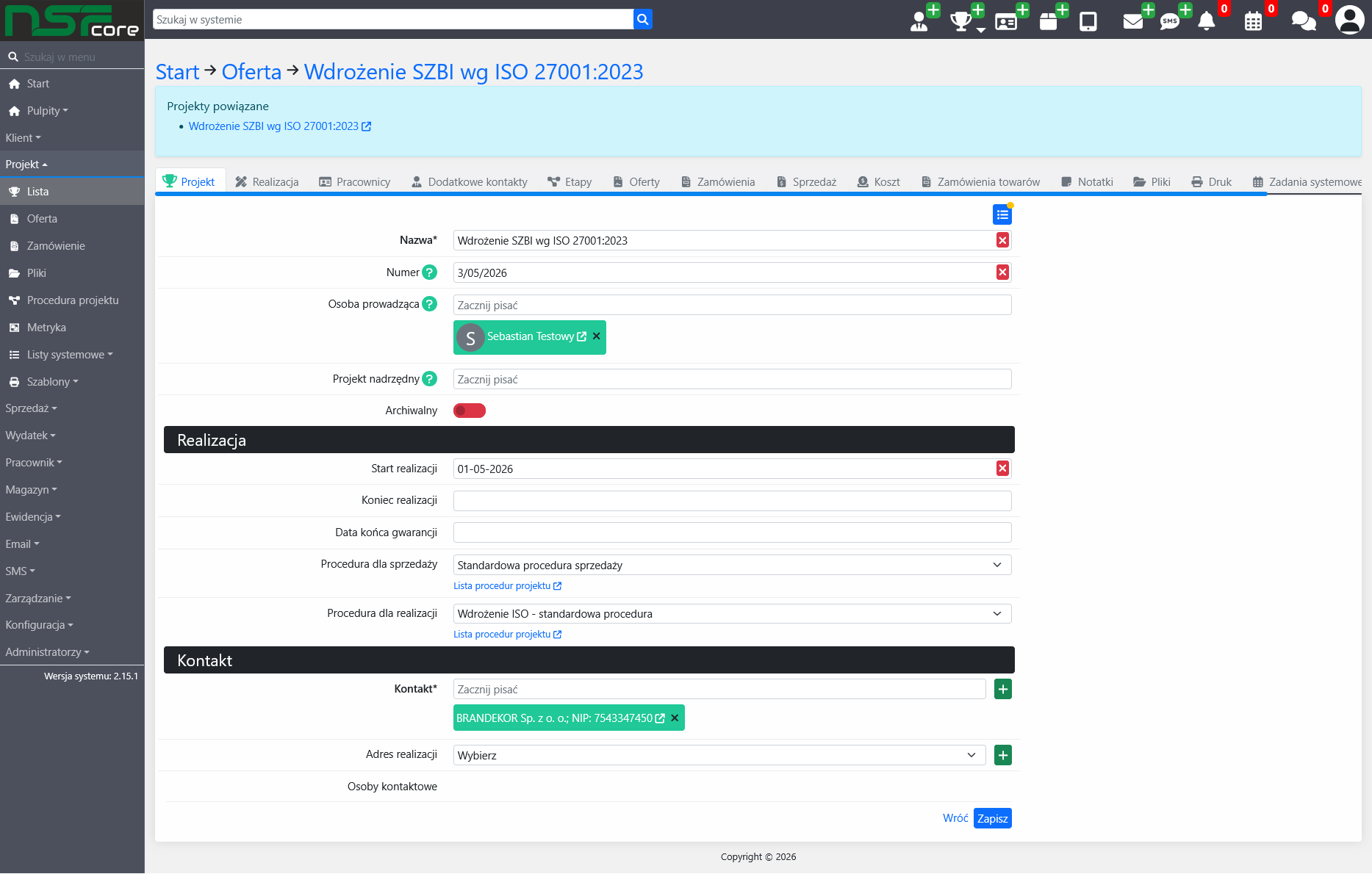Open notifications bell
1372x874 pixels.
coord(1207,21)
